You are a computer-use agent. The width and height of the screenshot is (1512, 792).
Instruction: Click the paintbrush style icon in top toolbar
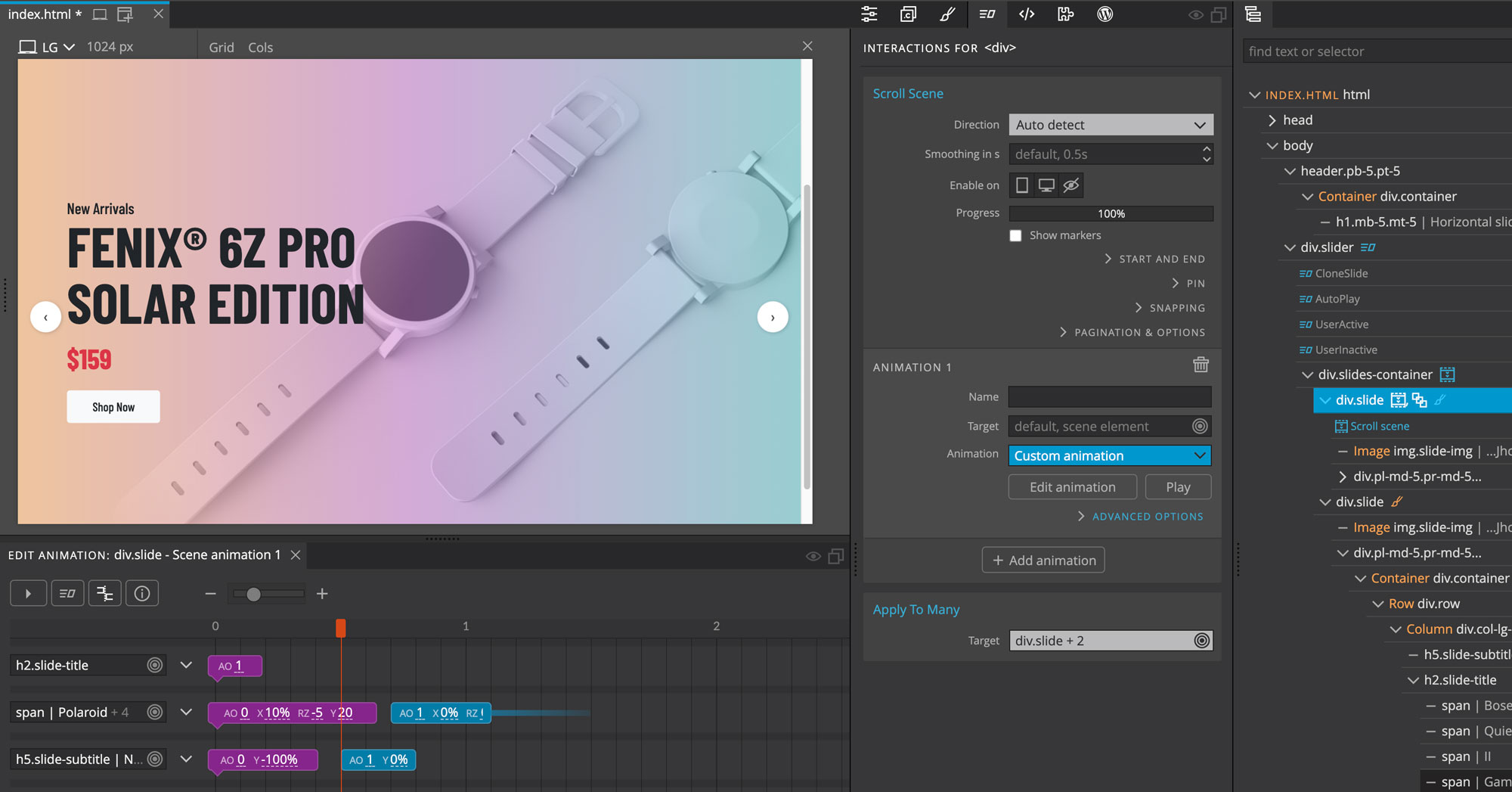tap(947, 14)
